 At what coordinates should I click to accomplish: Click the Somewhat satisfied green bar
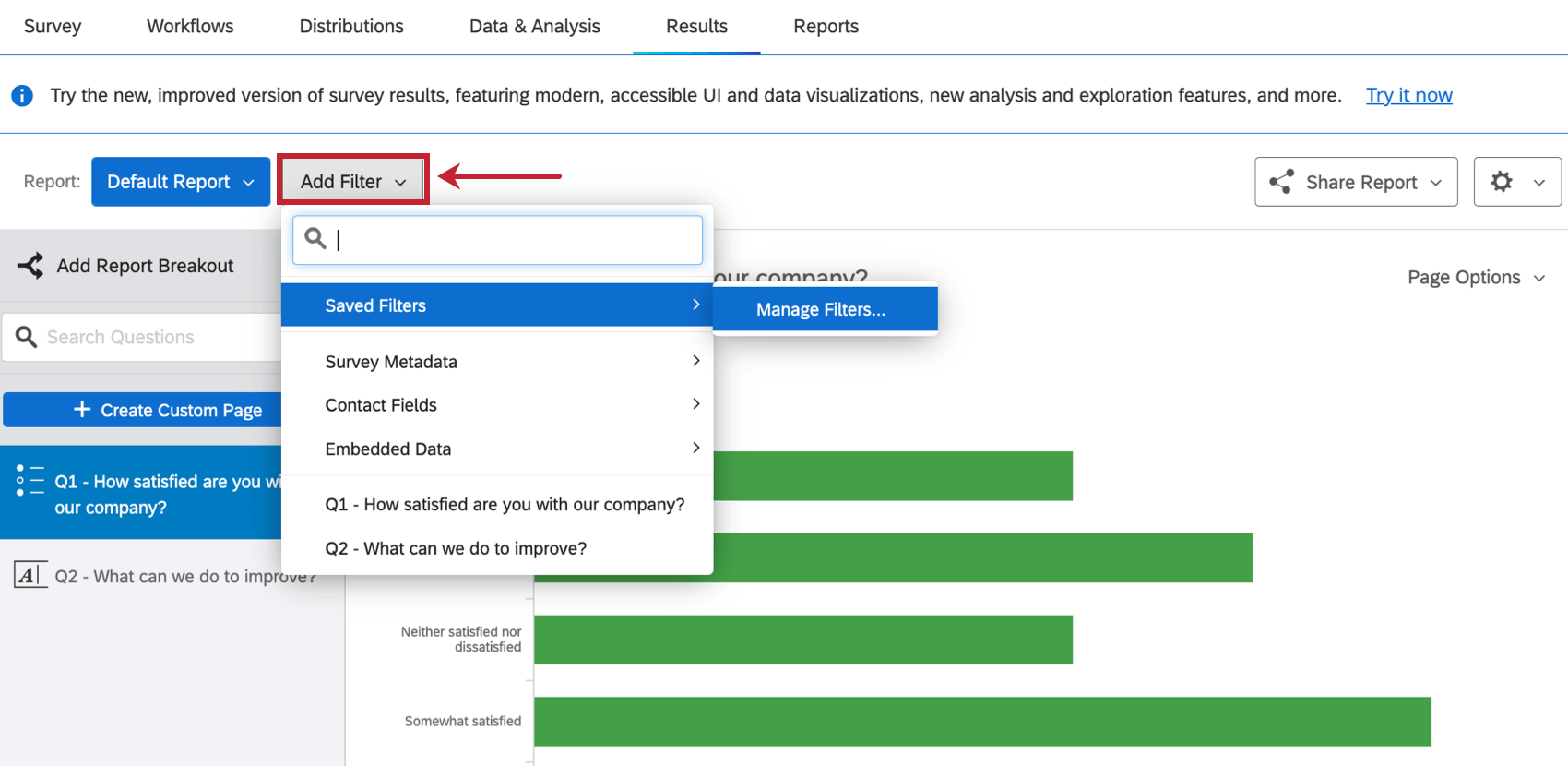pyautogui.click(x=982, y=722)
